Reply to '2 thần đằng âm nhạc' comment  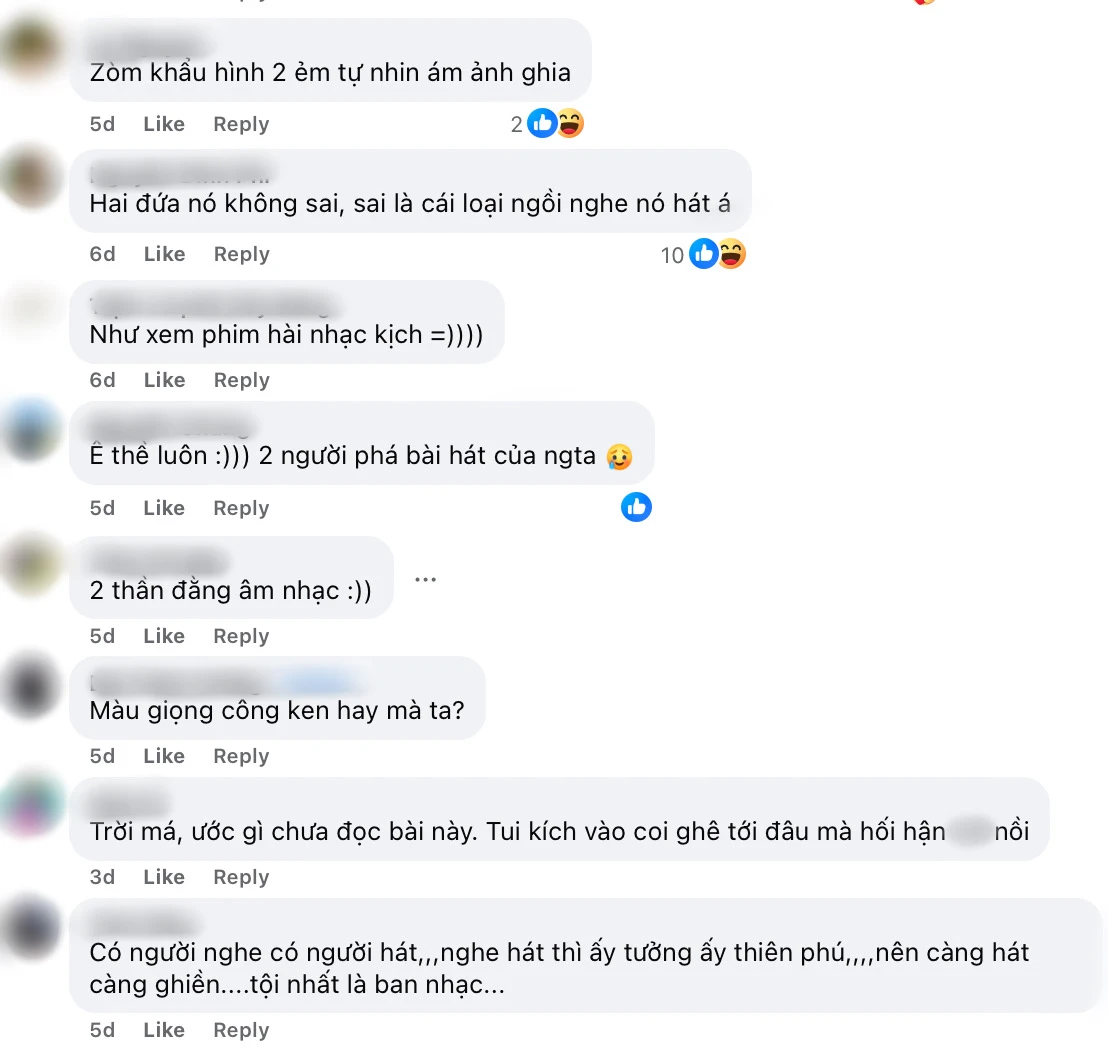tap(242, 636)
